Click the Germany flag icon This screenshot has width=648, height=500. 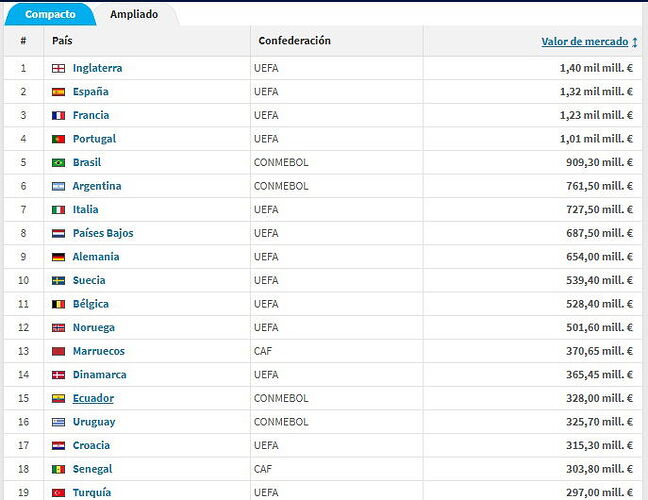[x=58, y=257]
